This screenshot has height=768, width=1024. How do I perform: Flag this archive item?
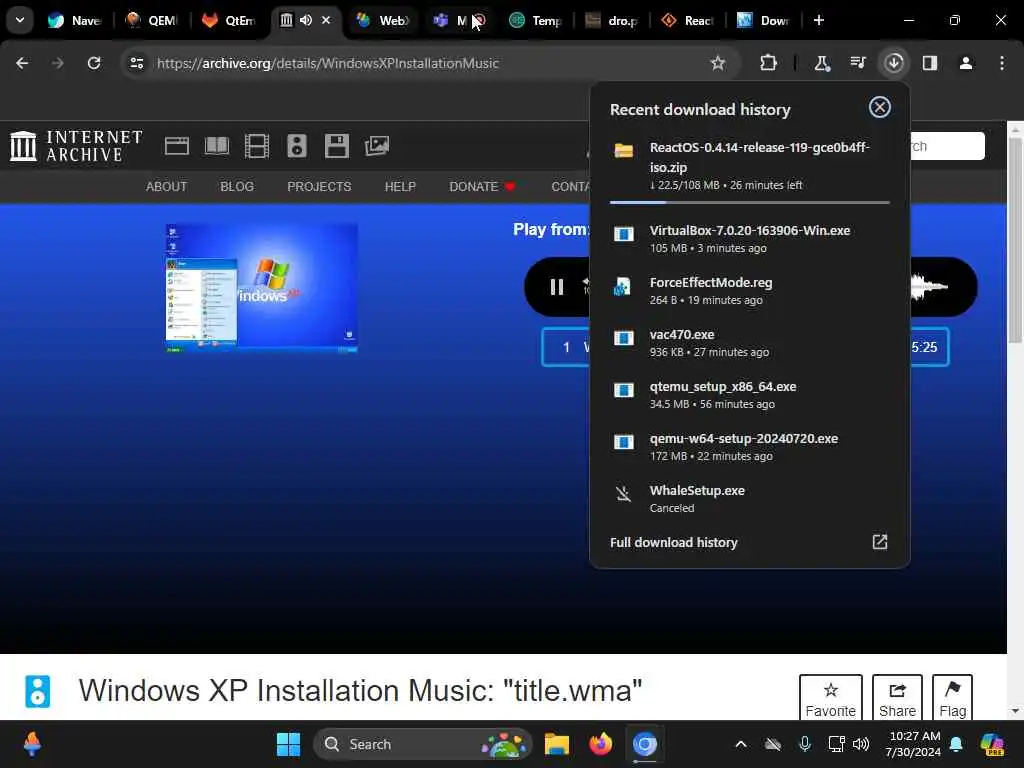pos(952,697)
